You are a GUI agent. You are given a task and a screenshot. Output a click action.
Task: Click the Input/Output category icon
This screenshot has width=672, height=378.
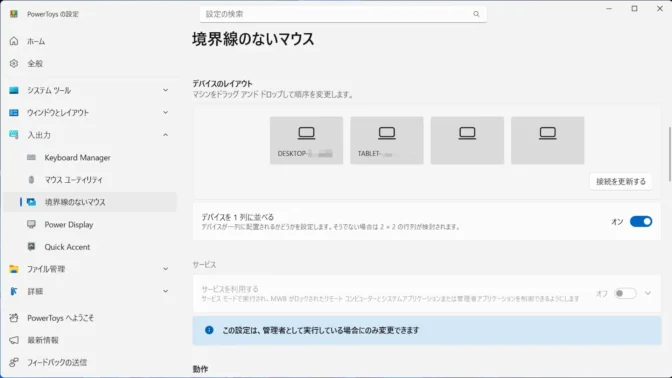click(14, 135)
